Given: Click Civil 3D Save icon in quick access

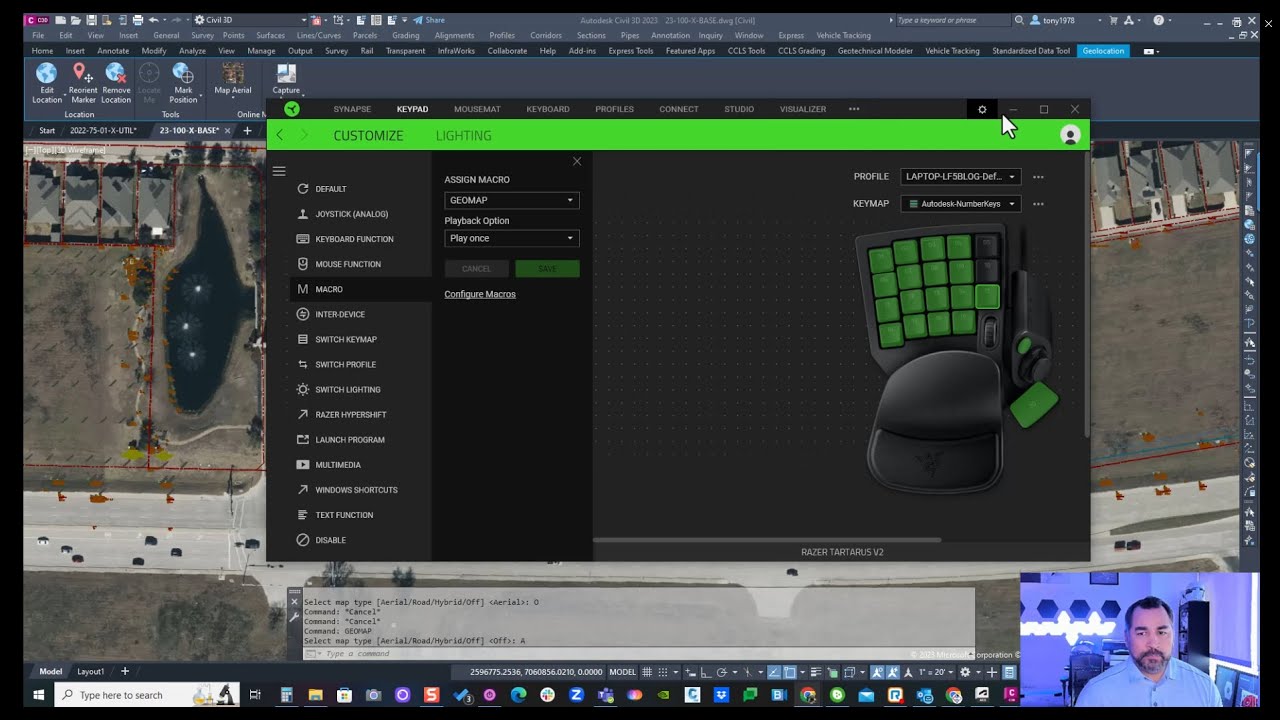Looking at the screenshot, I should (92, 20).
